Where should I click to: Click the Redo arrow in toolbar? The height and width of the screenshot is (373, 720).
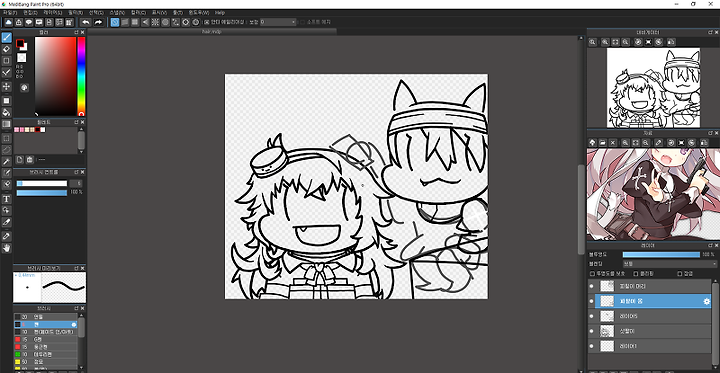pyautogui.click(x=98, y=22)
